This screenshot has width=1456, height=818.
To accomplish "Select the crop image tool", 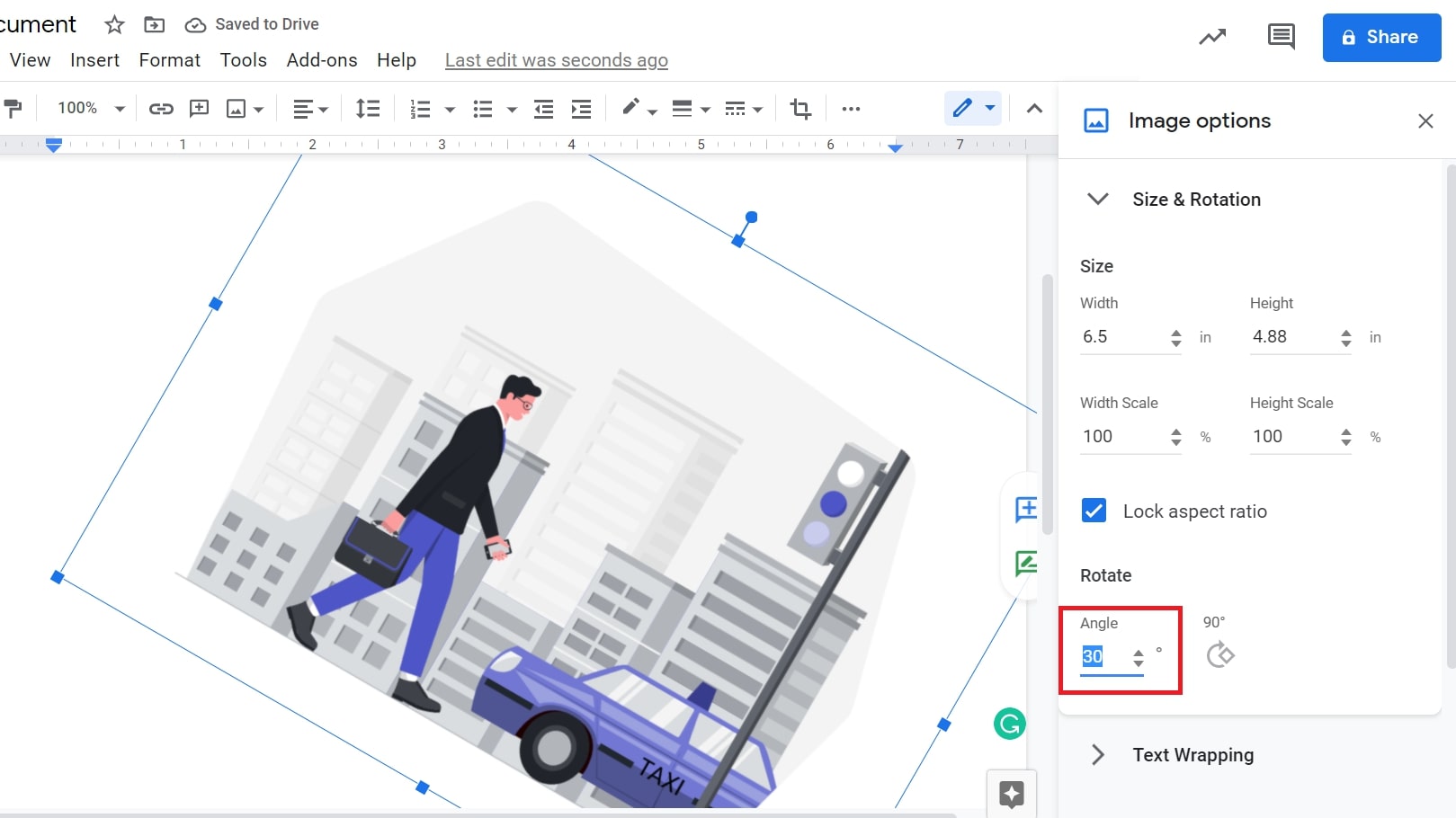I will click(800, 108).
